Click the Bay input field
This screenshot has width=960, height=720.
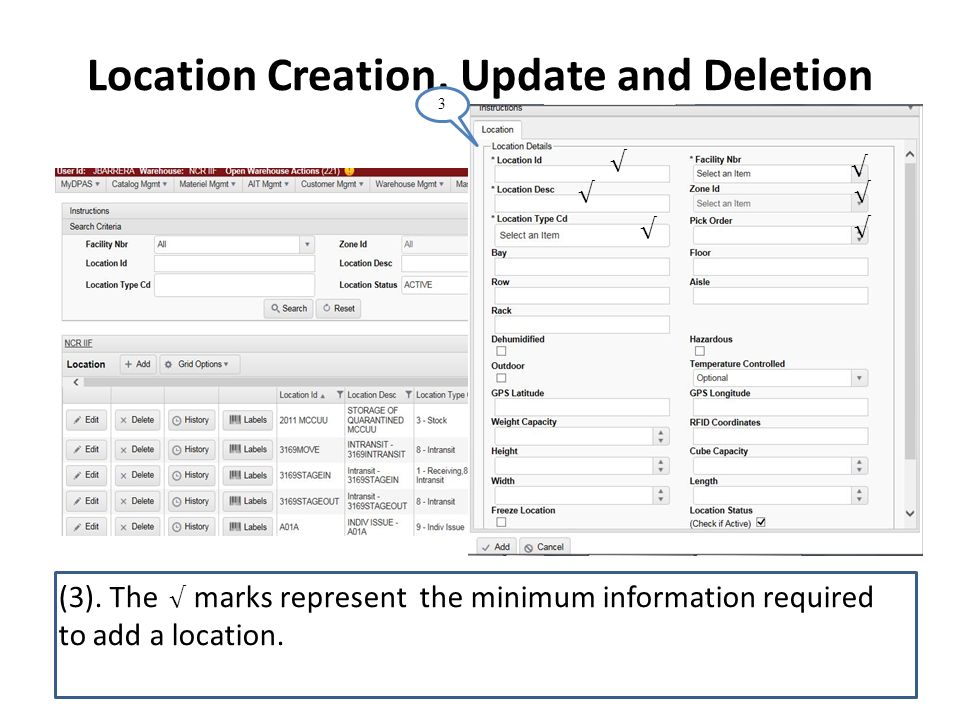(582, 267)
